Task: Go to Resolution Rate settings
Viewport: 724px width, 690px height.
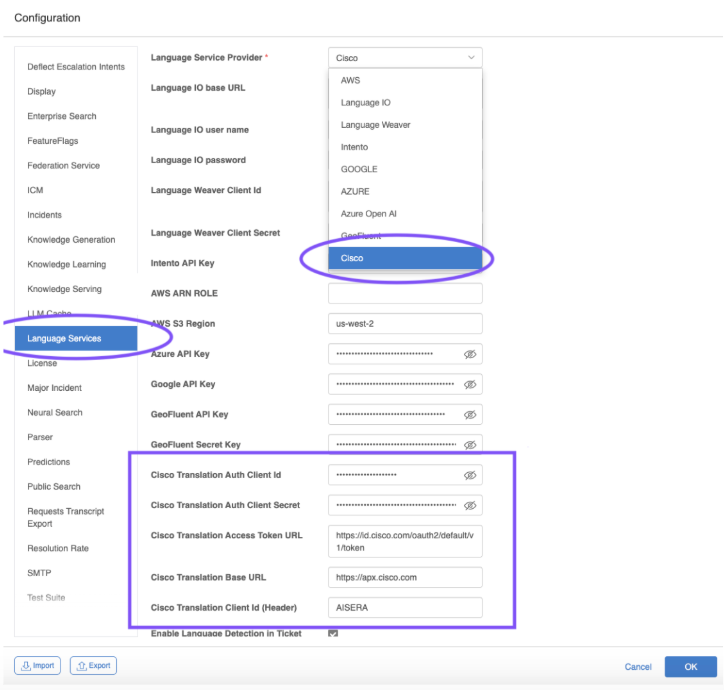Action: pyautogui.click(x=76, y=548)
